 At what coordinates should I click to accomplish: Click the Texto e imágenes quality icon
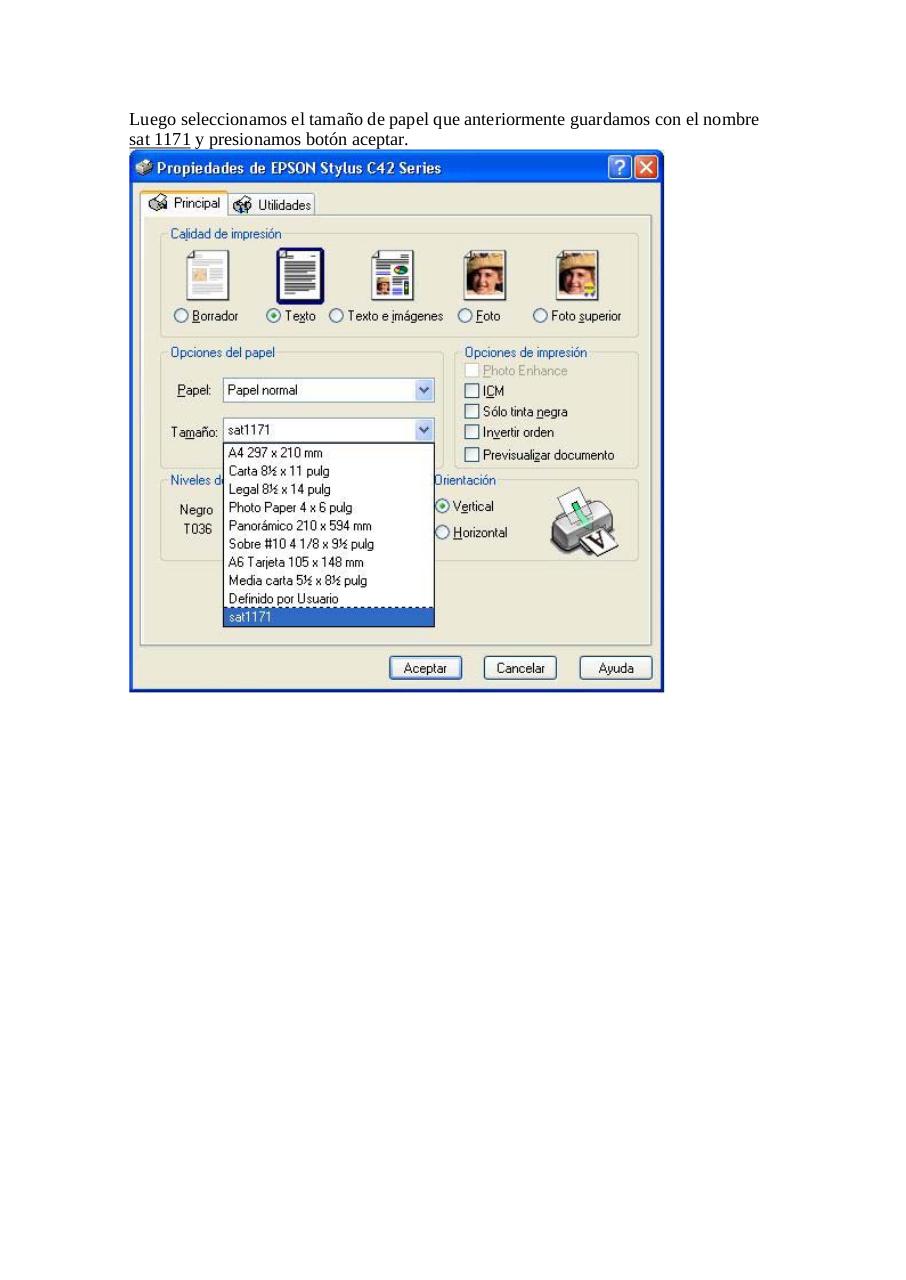point(392,275)
